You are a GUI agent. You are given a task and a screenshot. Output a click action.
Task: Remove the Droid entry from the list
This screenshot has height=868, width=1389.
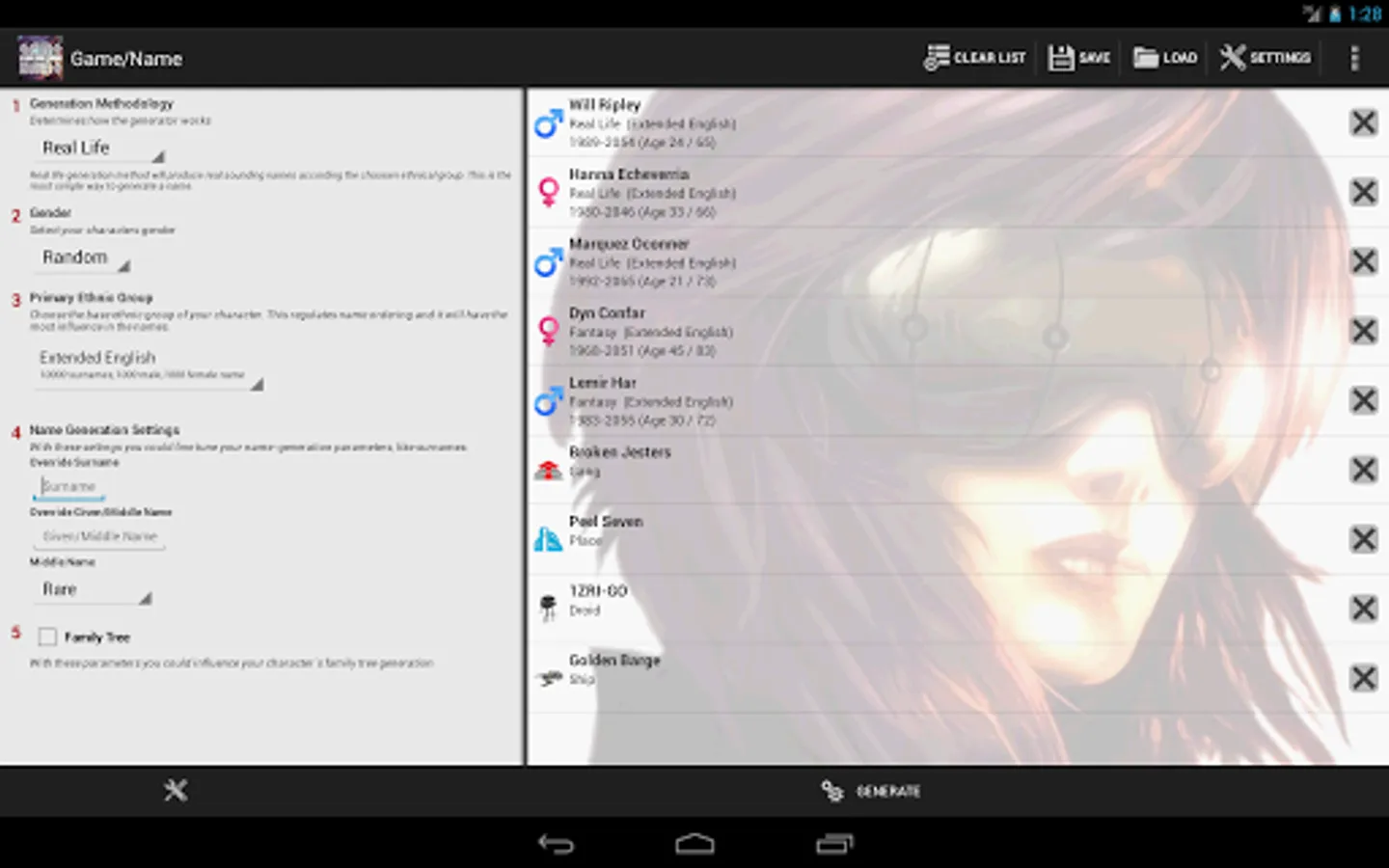1363,609
